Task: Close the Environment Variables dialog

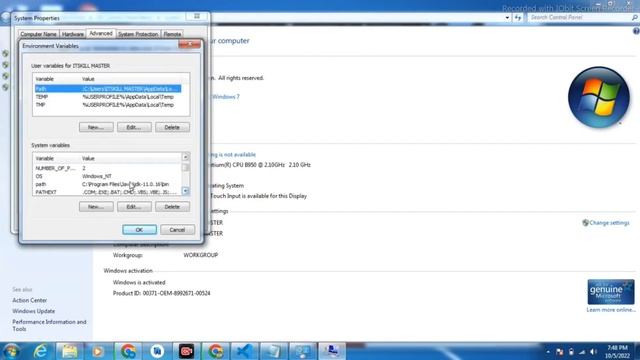Action: 189,44
